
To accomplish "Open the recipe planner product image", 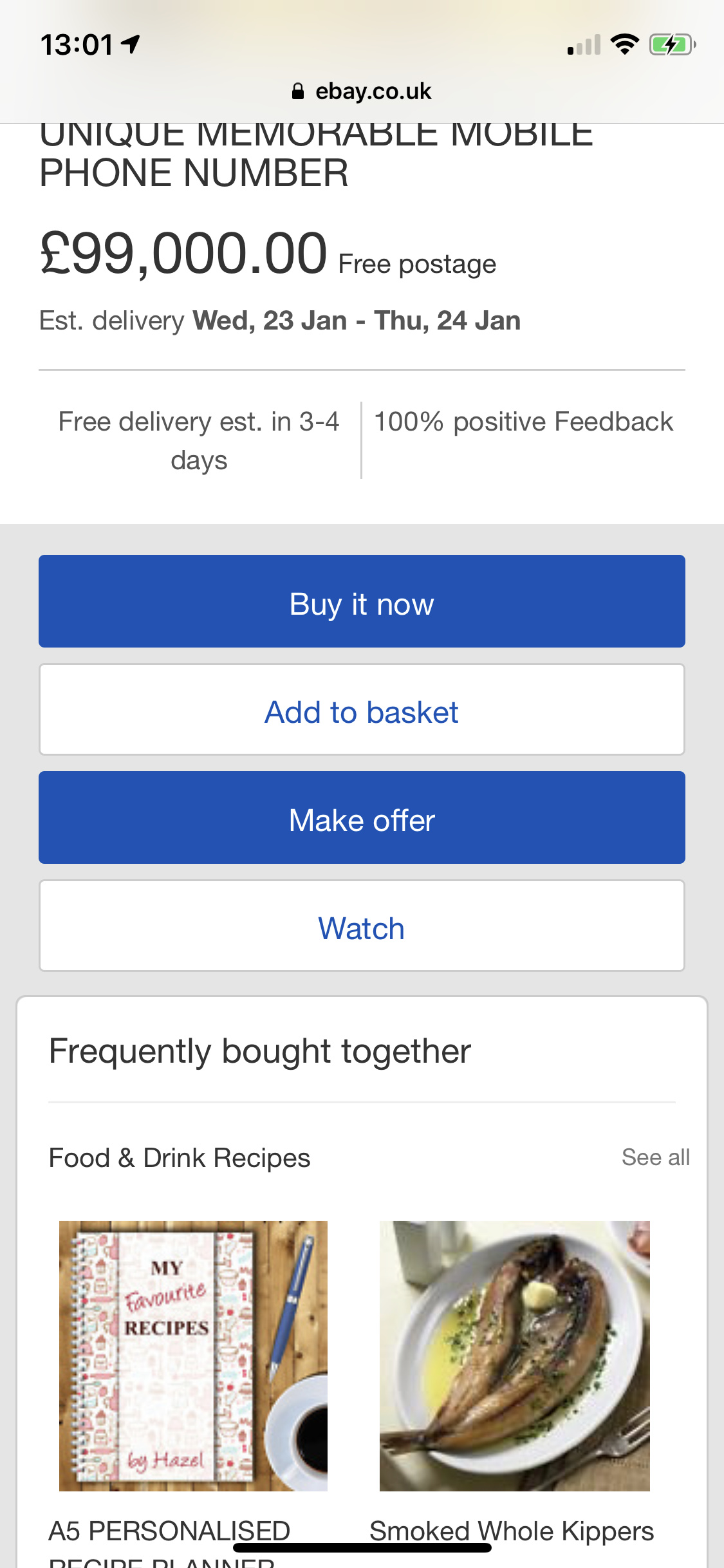I will [x=193, y=1356].
